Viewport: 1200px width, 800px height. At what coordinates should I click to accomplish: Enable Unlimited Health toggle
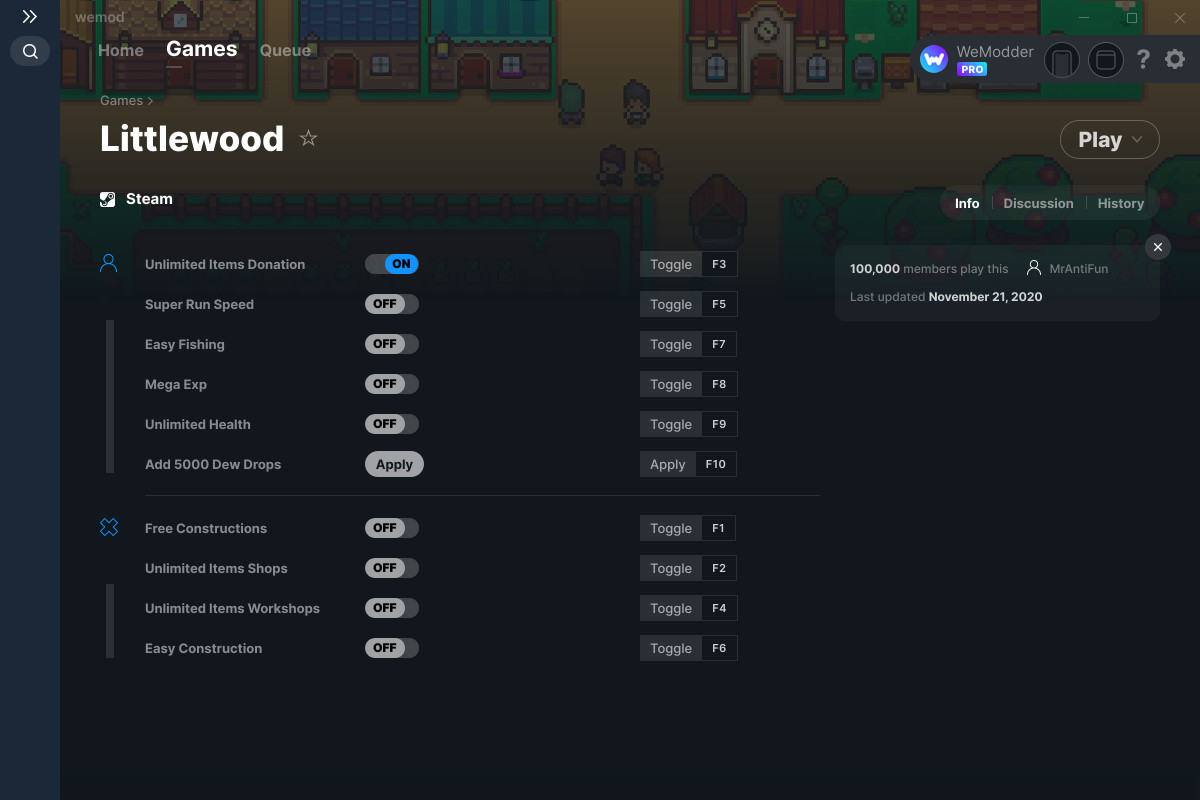pyautogui.click(x=392, y=424)
